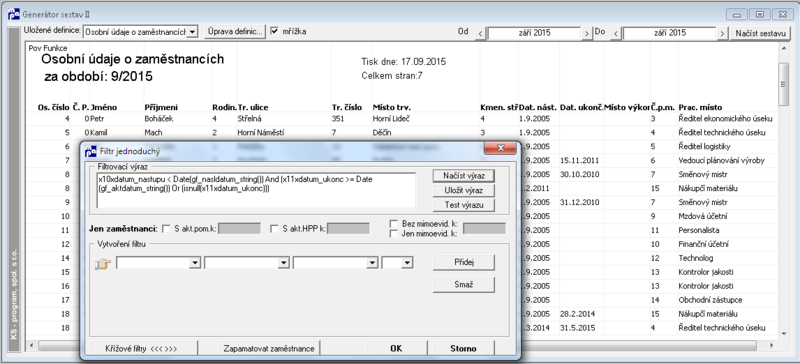
Task: Enable the S akt.pom.k checkbox
Action: (166, 229)
